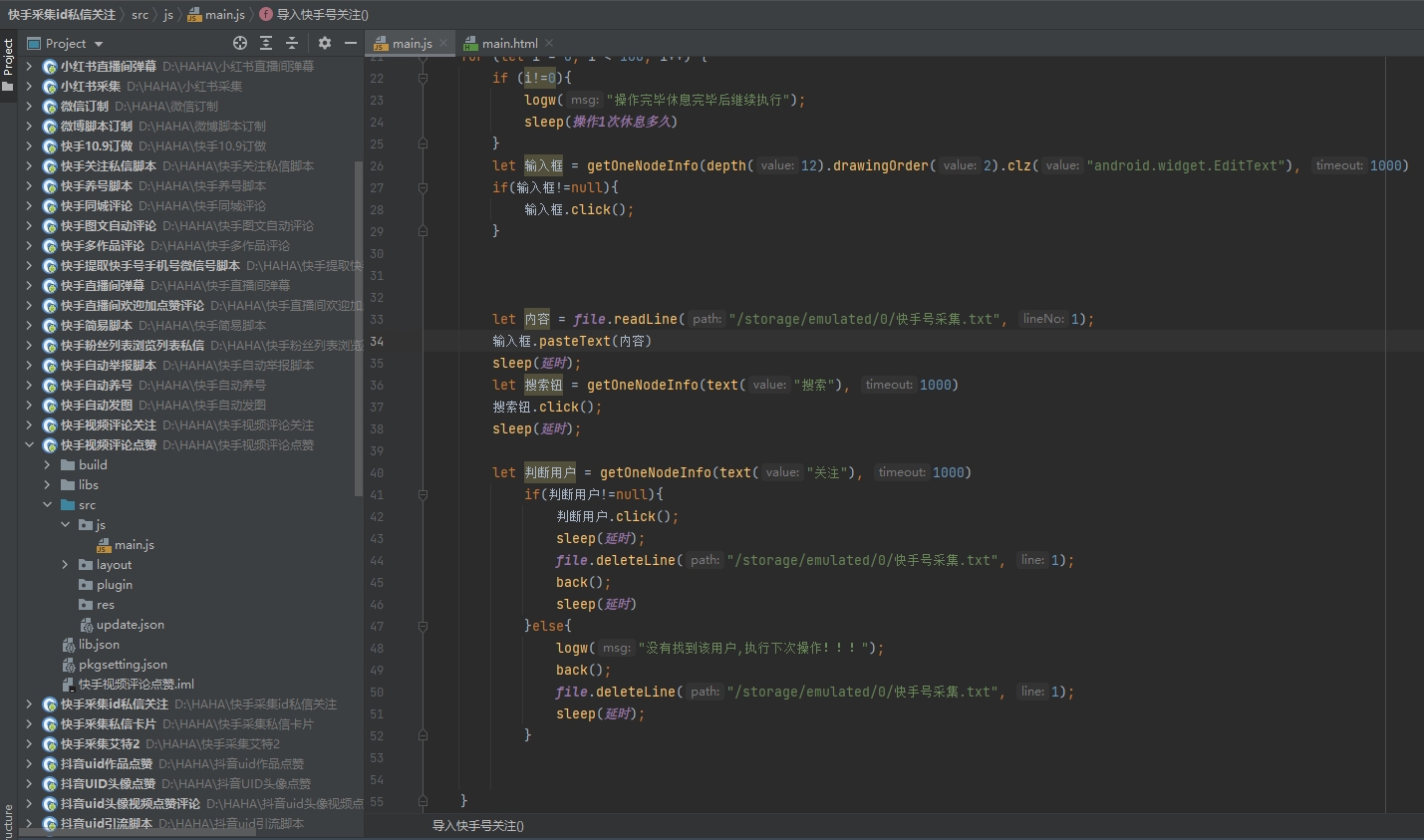Close the main.js tab
Screen dimensions: 1424x840
point(444,43)
